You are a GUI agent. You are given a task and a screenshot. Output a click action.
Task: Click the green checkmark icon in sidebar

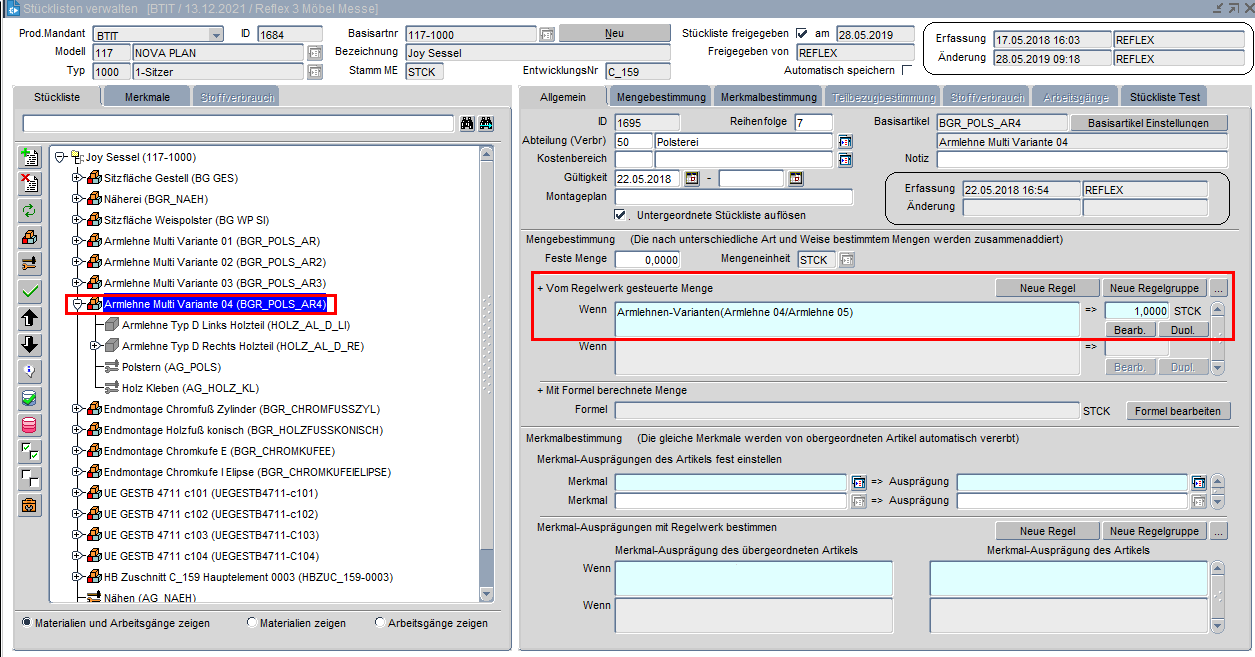[30, 291]
